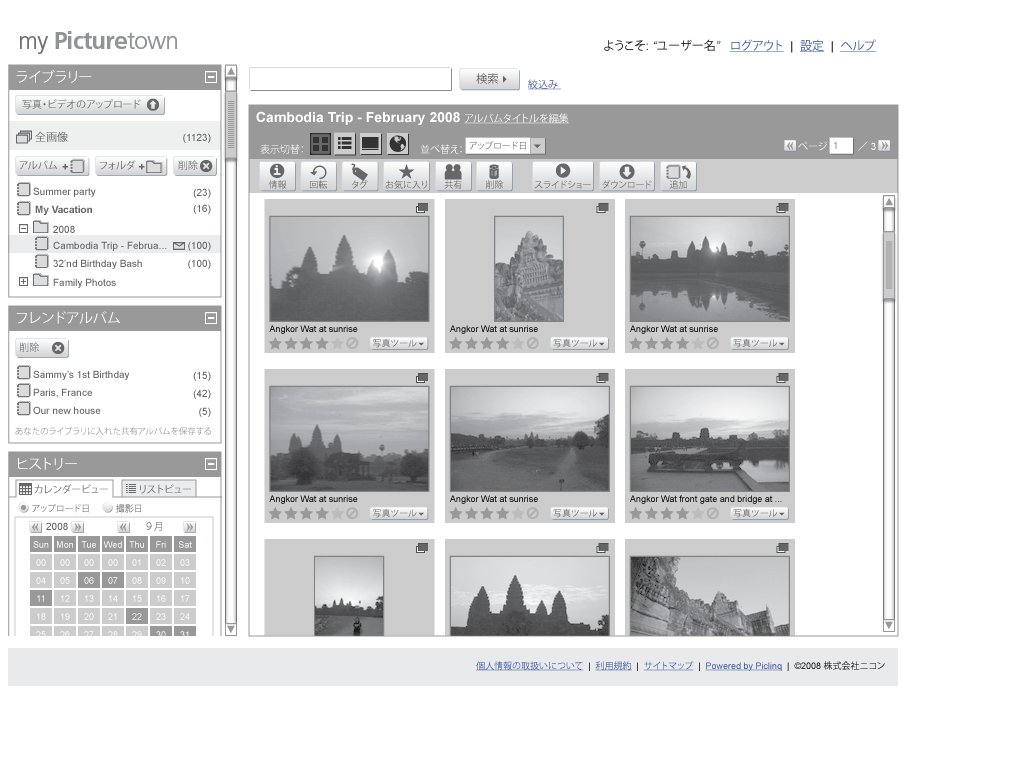The image size is (1024, 768).
Task: Rotate photo with 回転 tool
Action: [318, 176]
